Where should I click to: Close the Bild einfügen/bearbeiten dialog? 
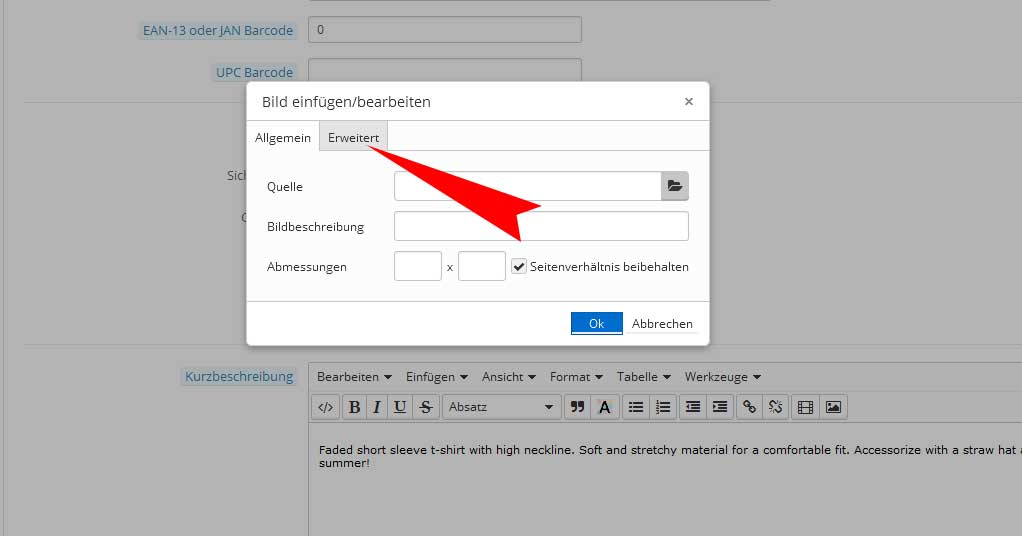[688, 102]
